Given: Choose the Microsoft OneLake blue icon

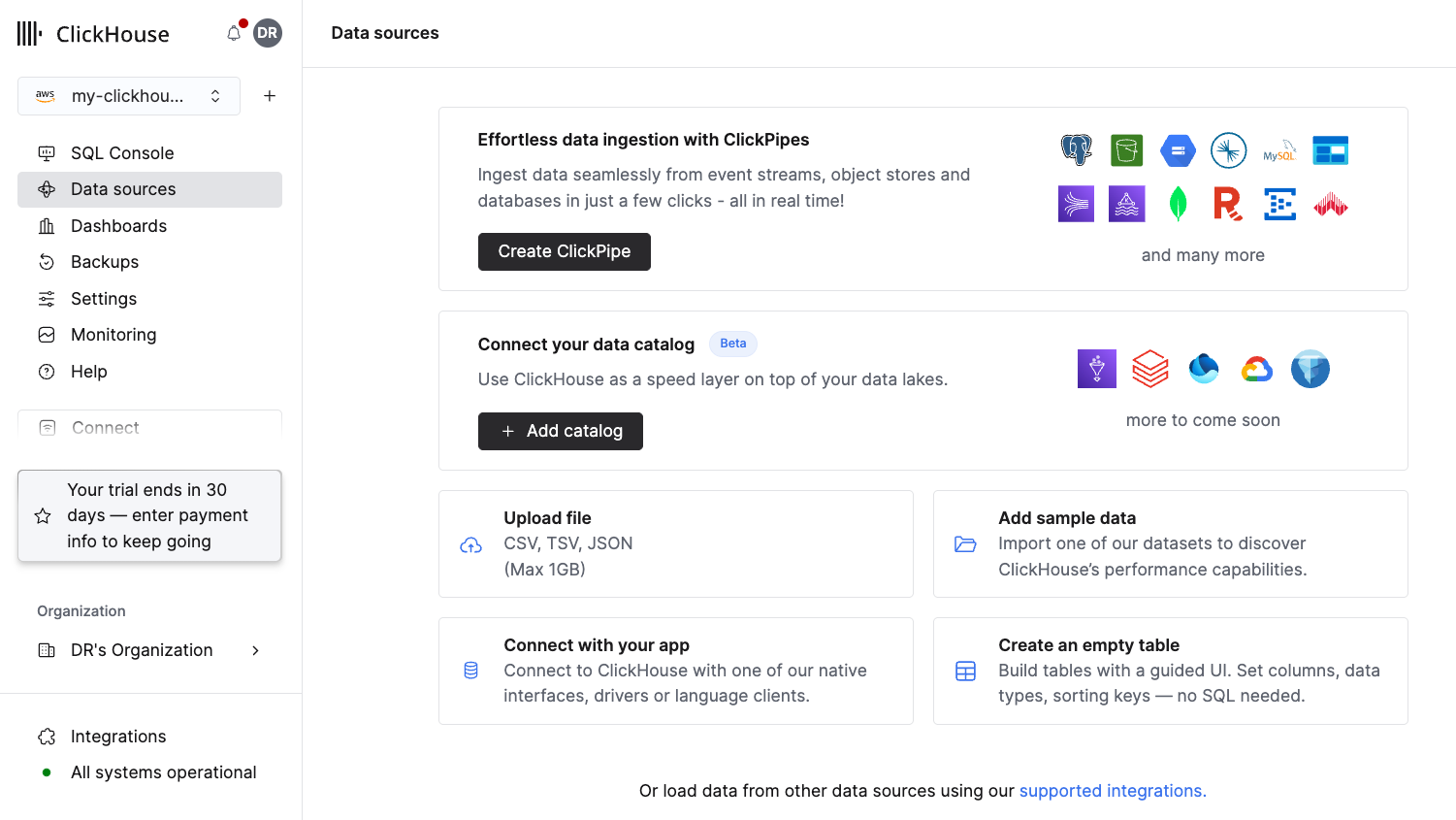Looking at the screenshot, I should click(1204, 369).
